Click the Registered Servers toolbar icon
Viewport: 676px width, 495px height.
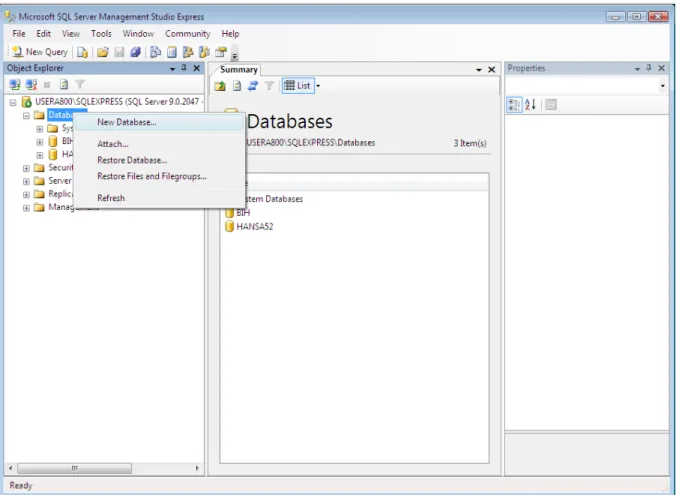tap(155, 52)
